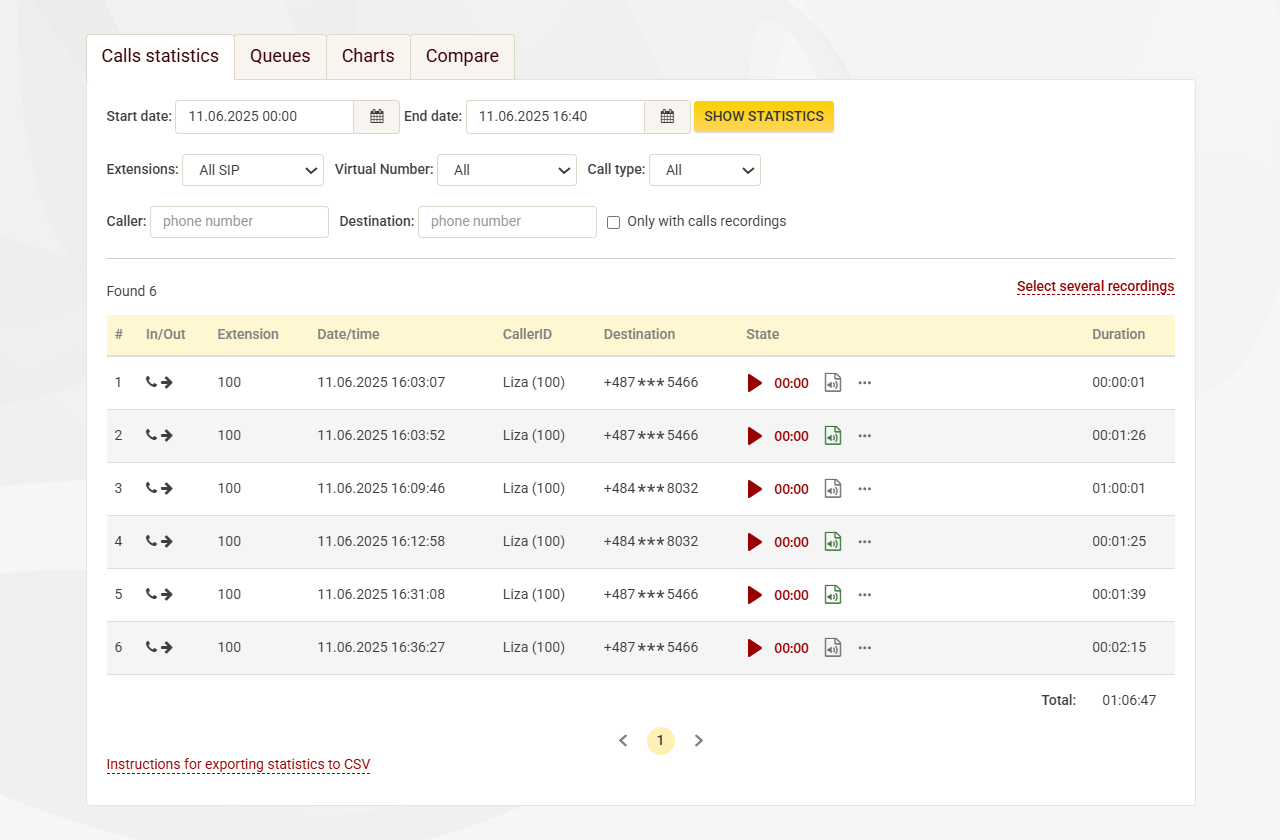Open Select several recordings link
This screenshot has width=1280, height=840.
[1095, 286]
